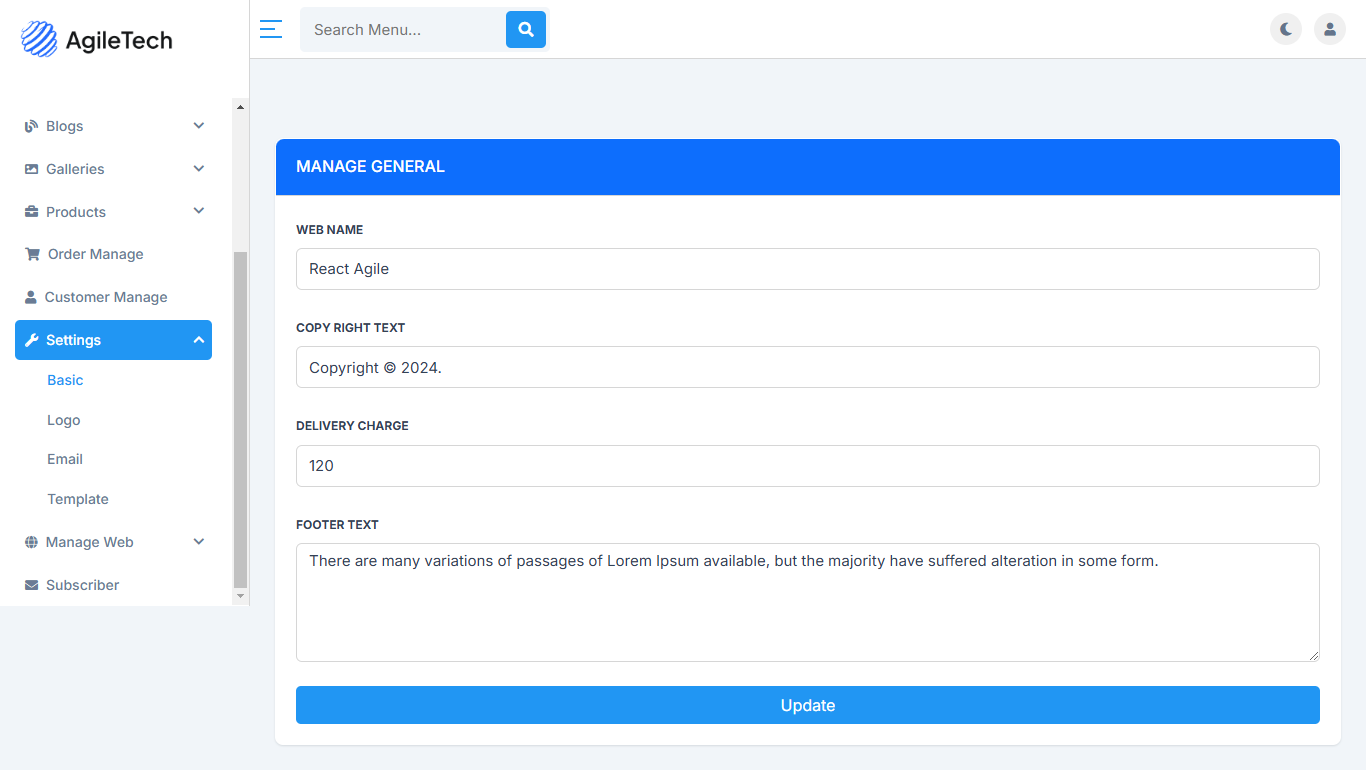The width and height of the screenshot is (1366, 771).
Task: Go to Customer Manage page
Action: 113,297
